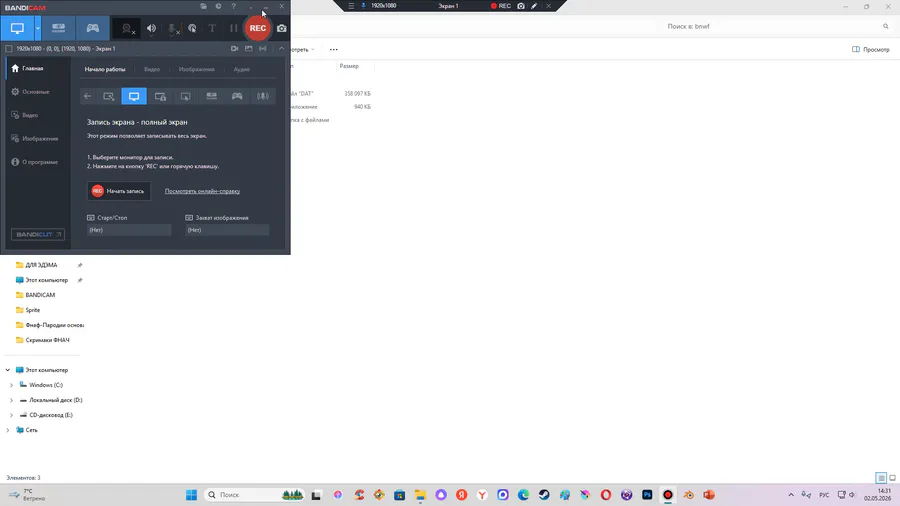Open the Посмотреть онлайн-справку link
The image size is (900, 506).
pos(202,191)
